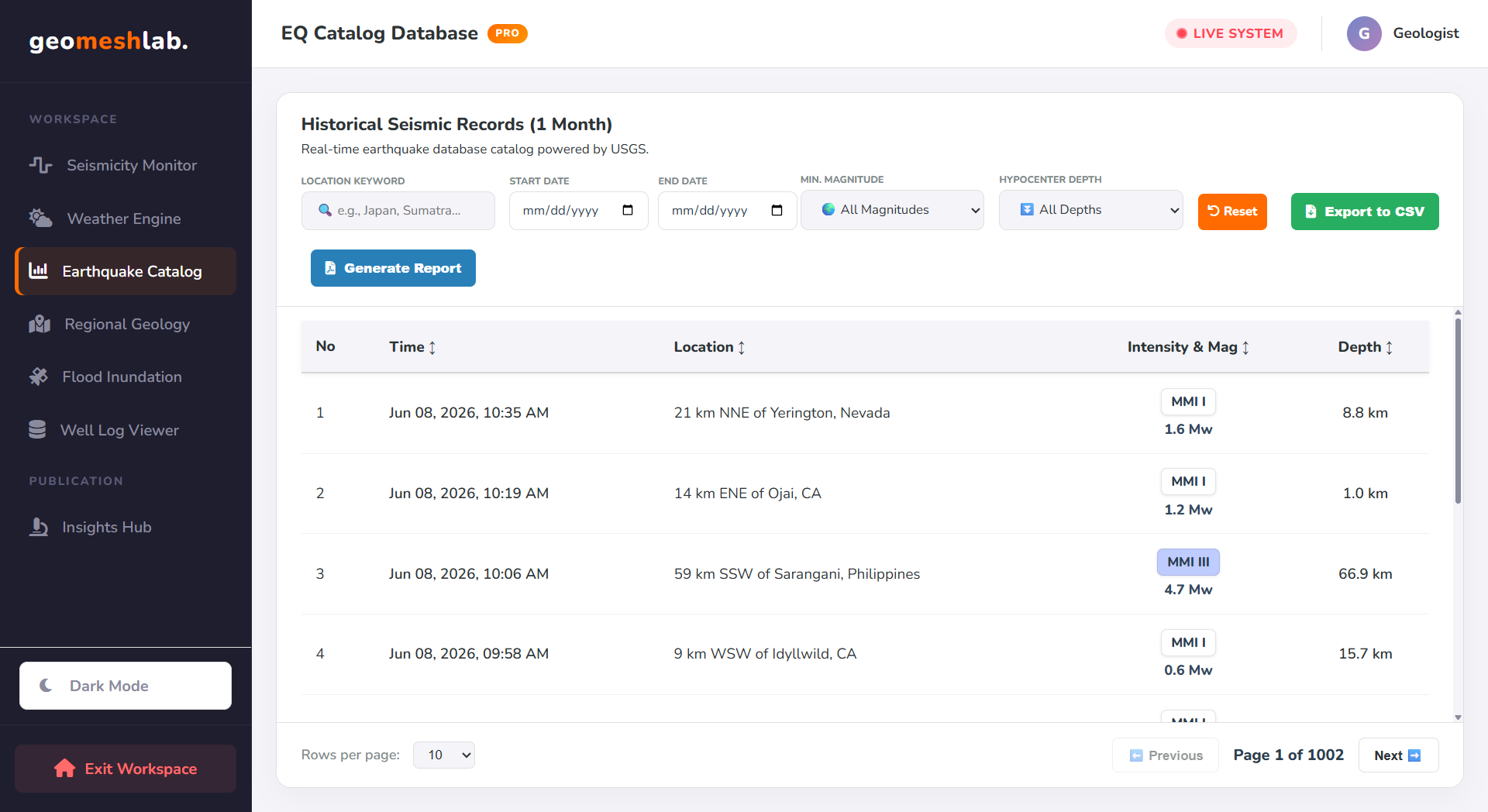Viewport: 1488px width, 812px height.
Task: Click the user avatar G icon
Action: pos(1364,33)
